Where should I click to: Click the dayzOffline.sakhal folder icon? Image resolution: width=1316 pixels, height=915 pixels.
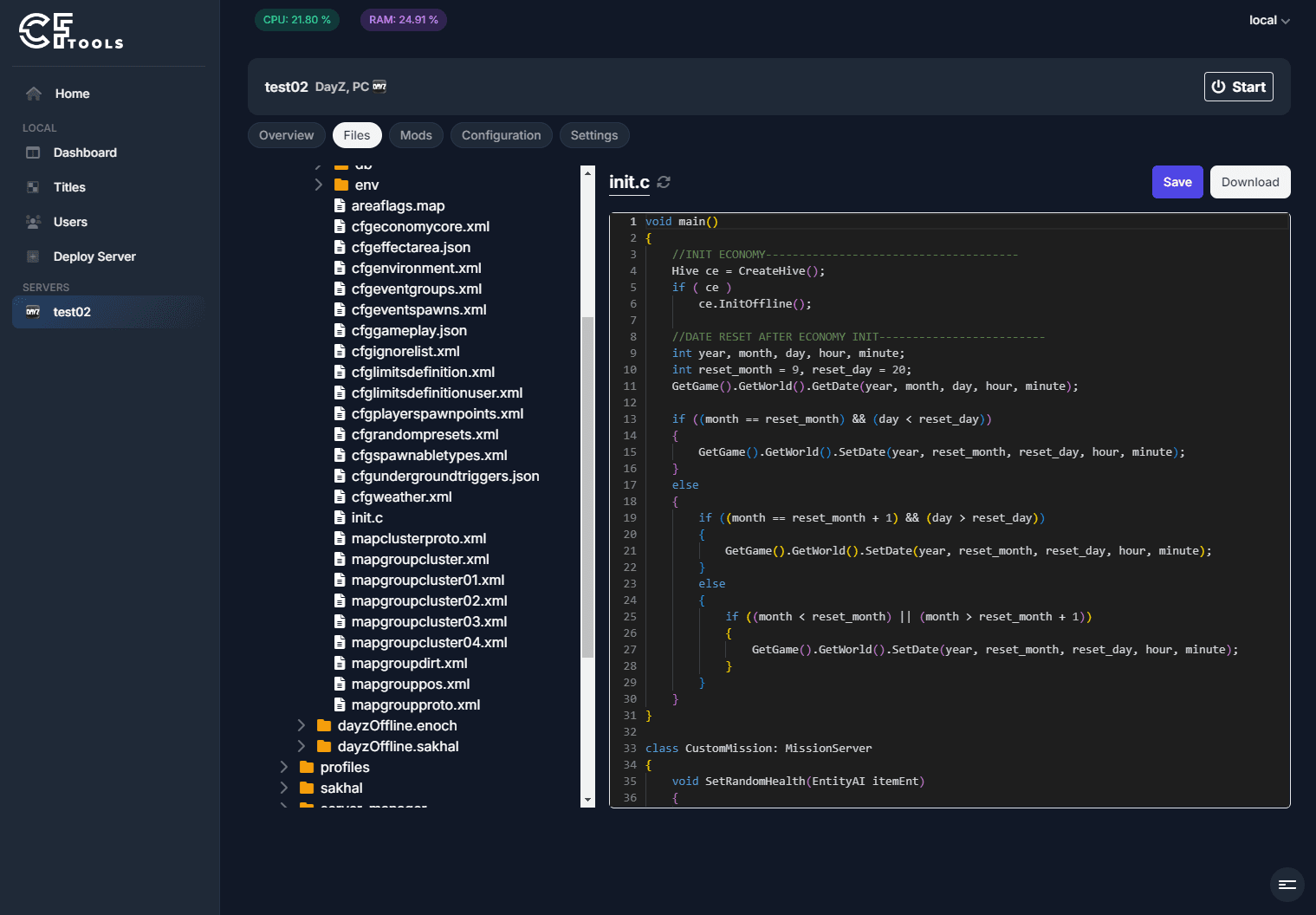click(324, 746)
